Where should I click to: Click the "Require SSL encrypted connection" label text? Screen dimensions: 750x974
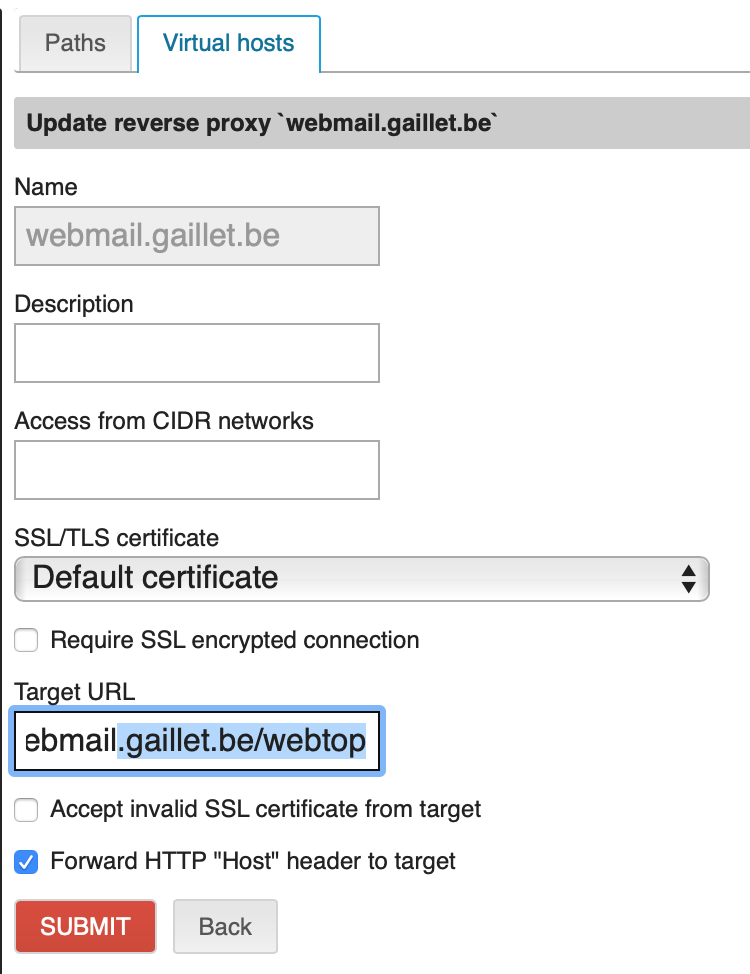tap(235, 640)
